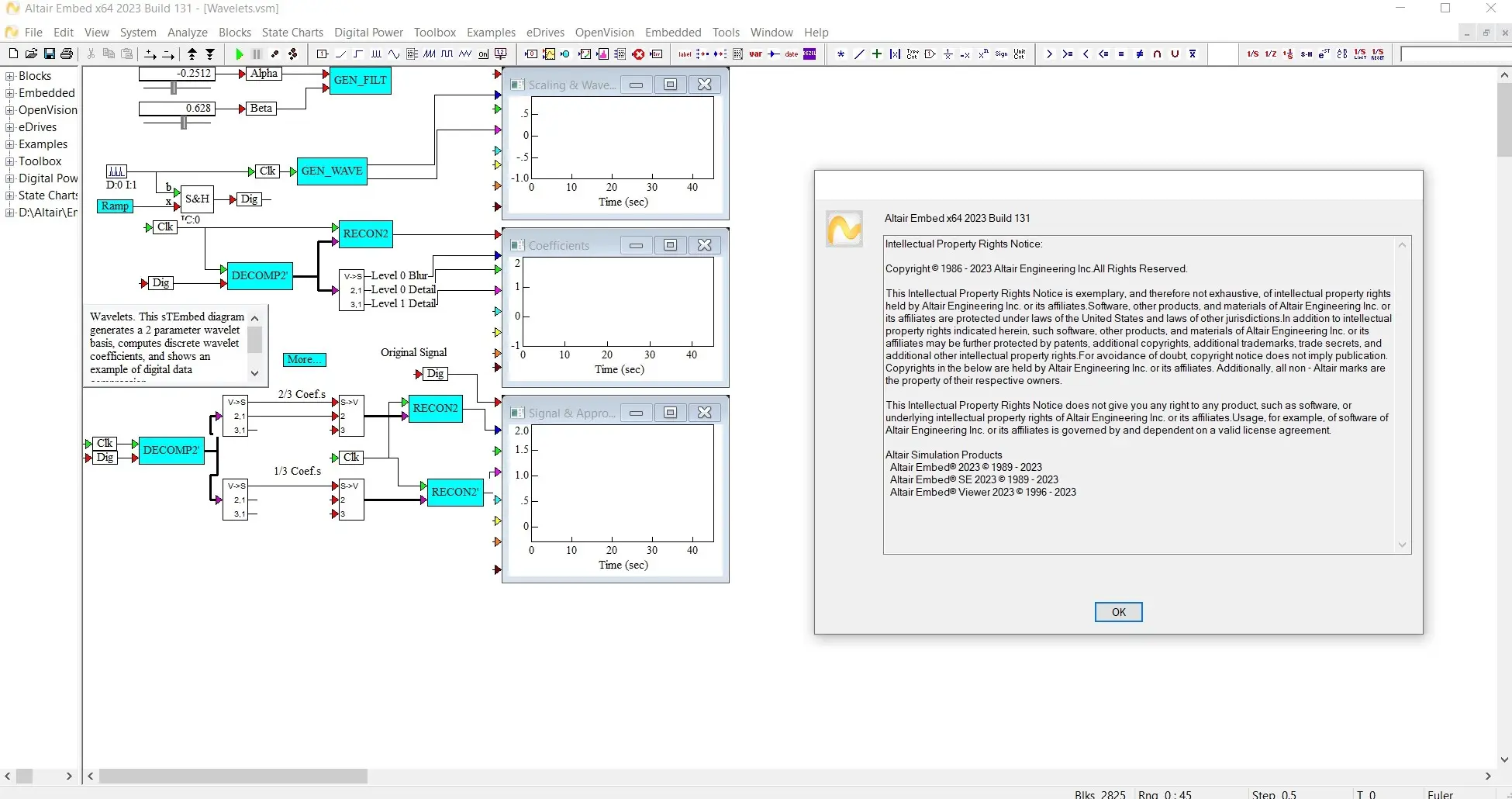This screenshot has width=1512, height=799.
Task: Expand the State Charts tree node
Action: point(10,195)
